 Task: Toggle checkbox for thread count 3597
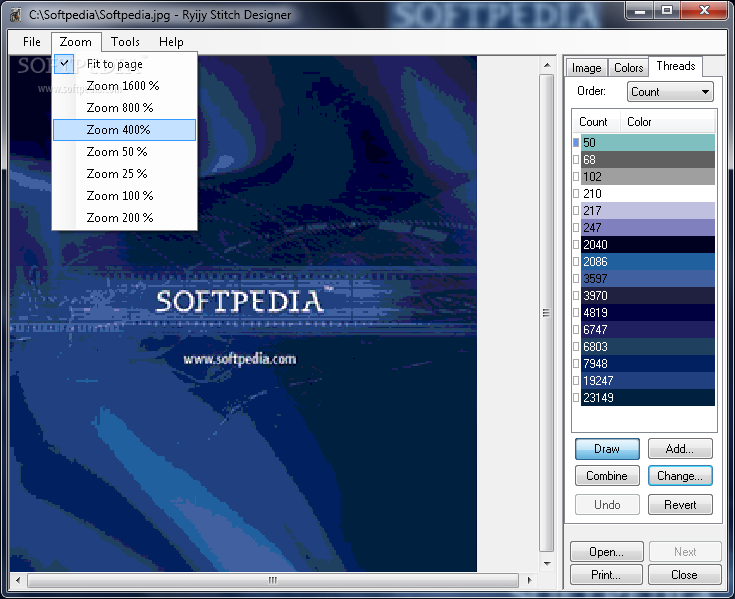coord(576,278)
